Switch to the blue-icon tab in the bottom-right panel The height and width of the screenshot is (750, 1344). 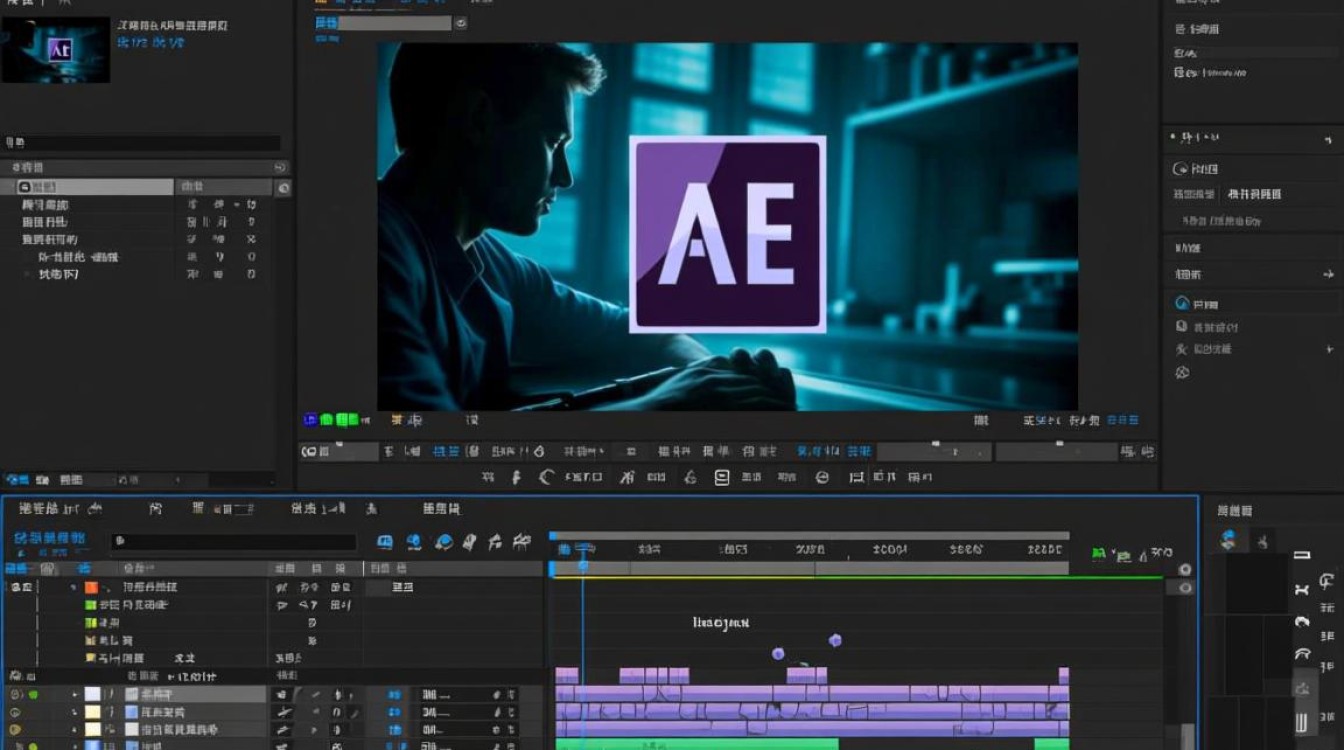click(1229, 540)
